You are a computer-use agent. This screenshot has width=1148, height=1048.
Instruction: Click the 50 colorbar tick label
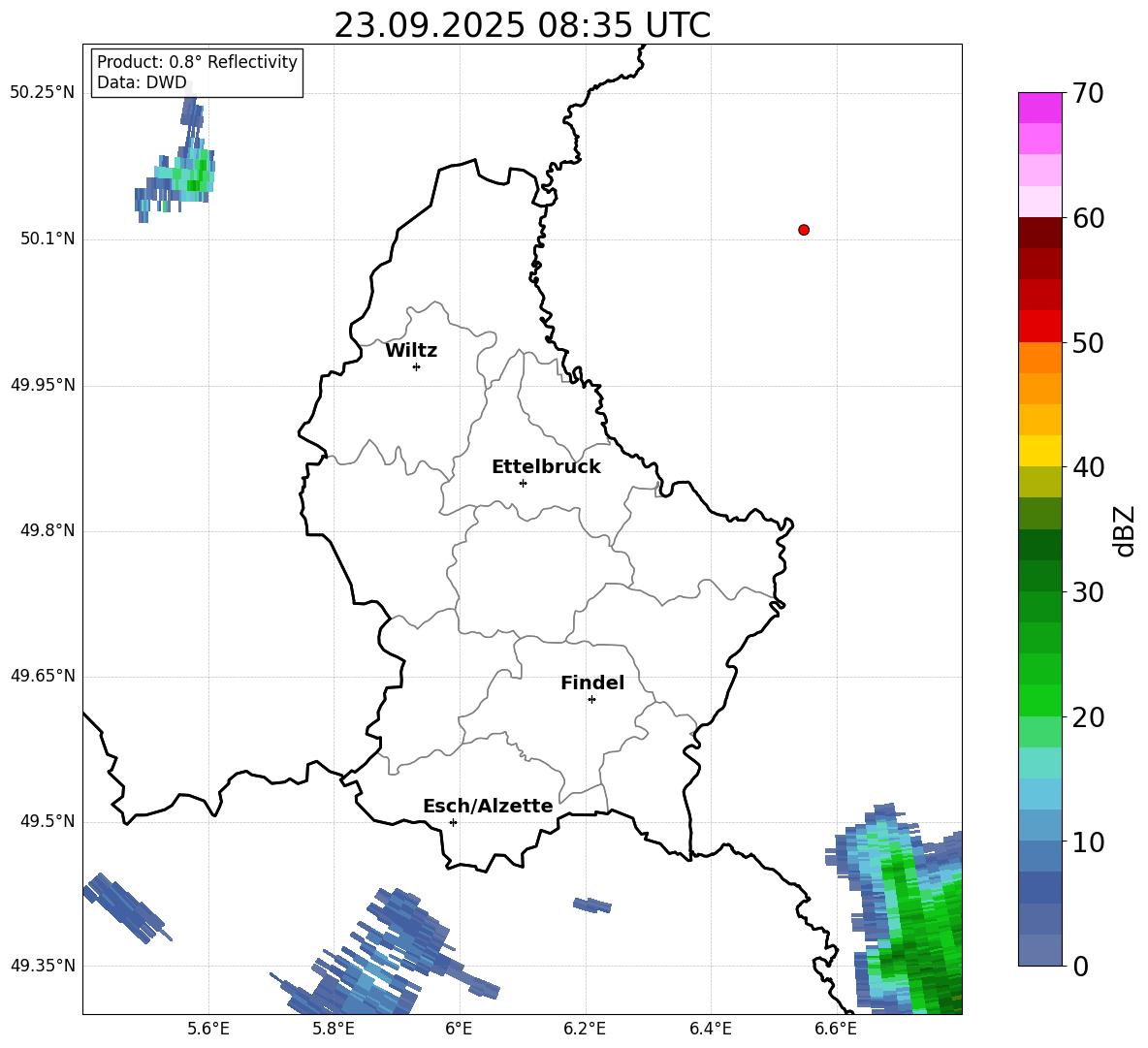(1088, 343)
